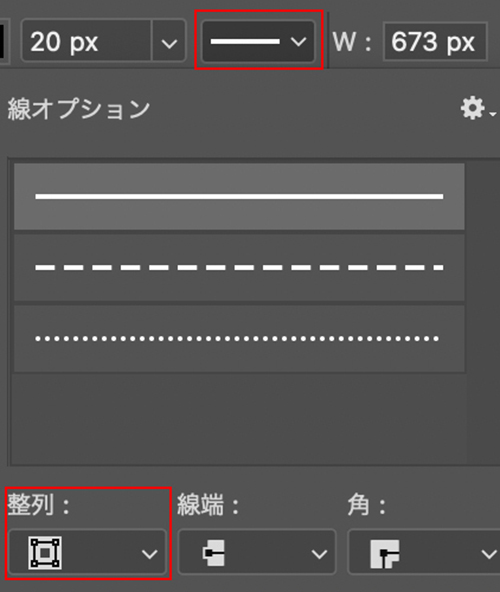Select the solid line stroke preset

[239, 196]
